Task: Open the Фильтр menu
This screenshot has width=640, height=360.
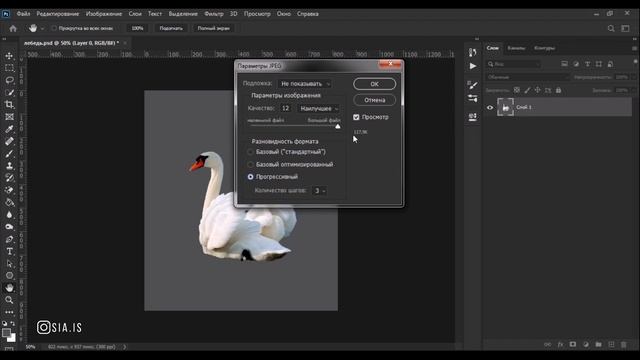Action: pos(213,14)
